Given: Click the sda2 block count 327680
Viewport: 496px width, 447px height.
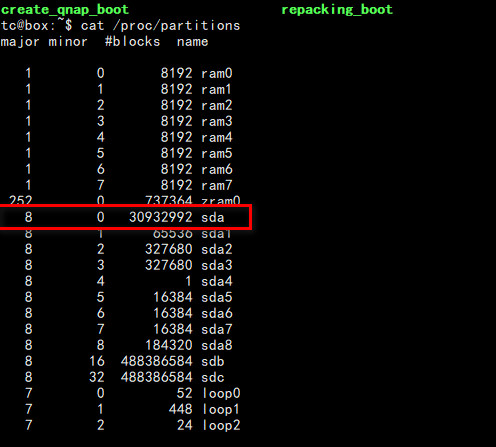Looking at the screenshot, I should 169,249.
